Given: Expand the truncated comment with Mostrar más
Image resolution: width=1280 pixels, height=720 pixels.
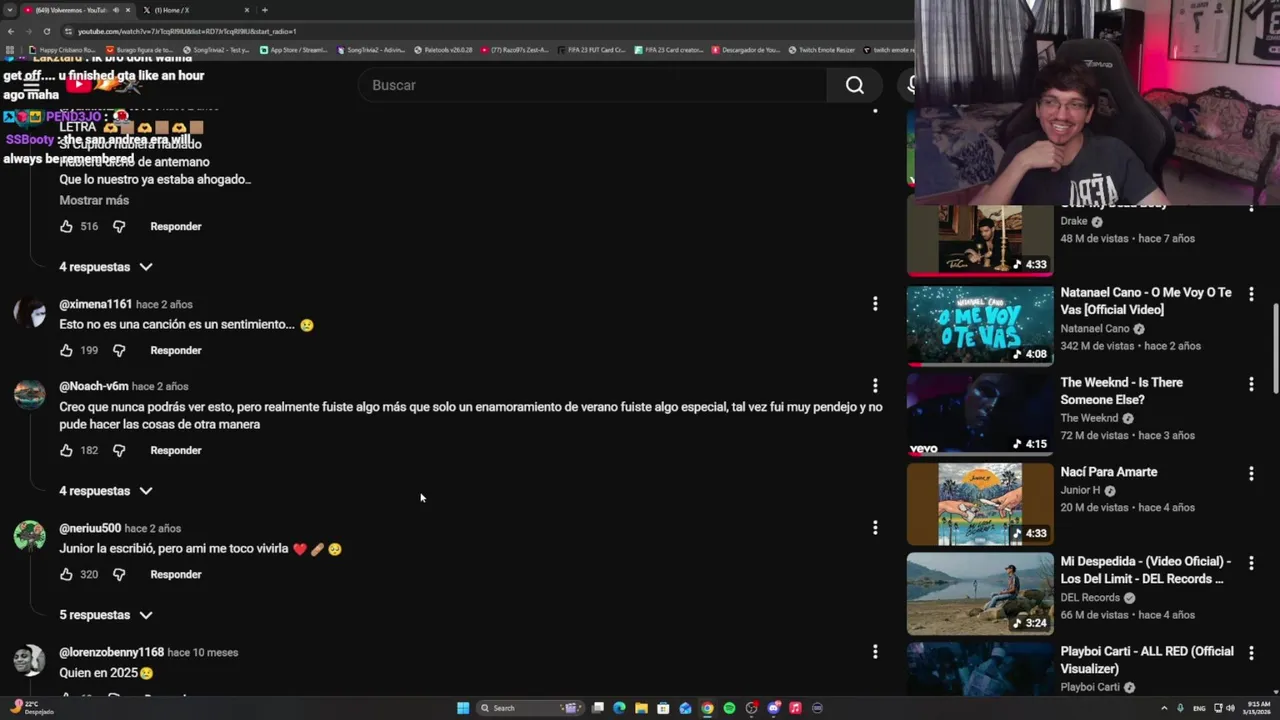Looking at the screenshot, I should point(94,200).
